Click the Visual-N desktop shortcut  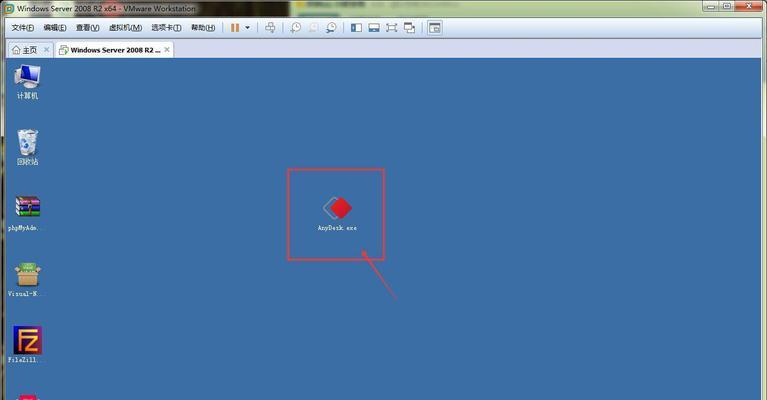pyautogui.click(x=27, y=274)
